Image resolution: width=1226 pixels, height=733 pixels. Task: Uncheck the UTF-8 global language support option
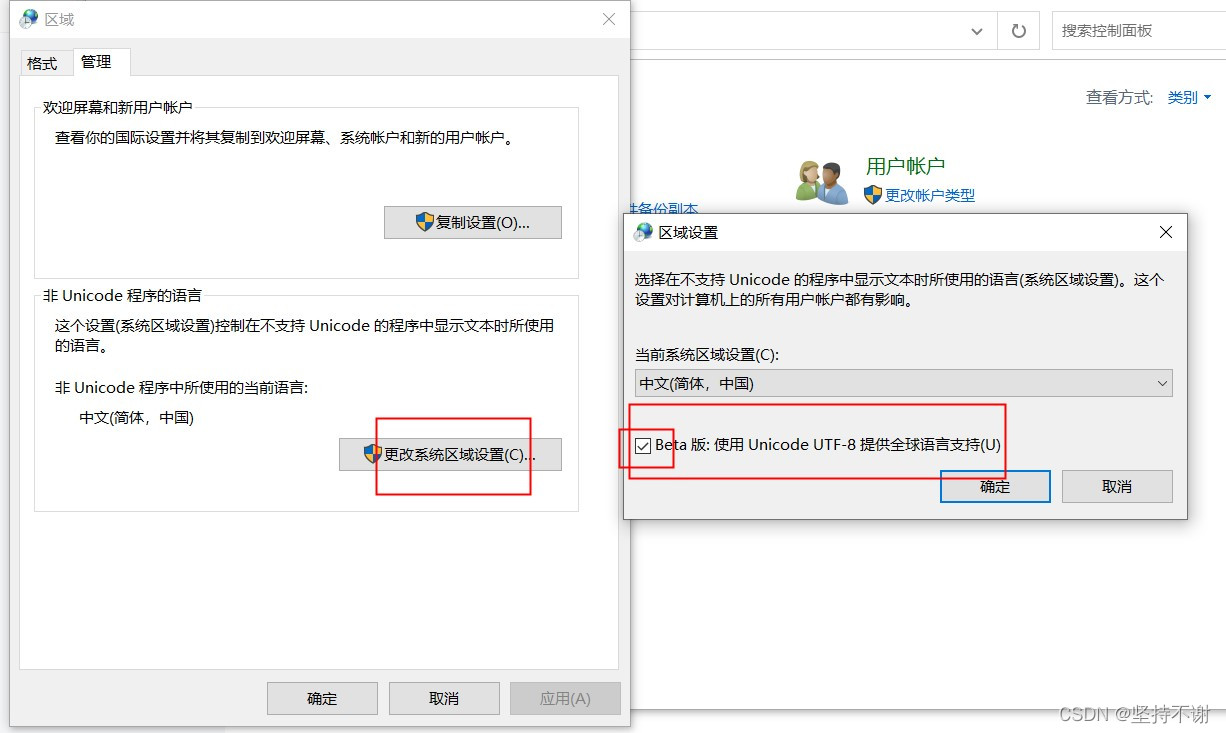643,445
